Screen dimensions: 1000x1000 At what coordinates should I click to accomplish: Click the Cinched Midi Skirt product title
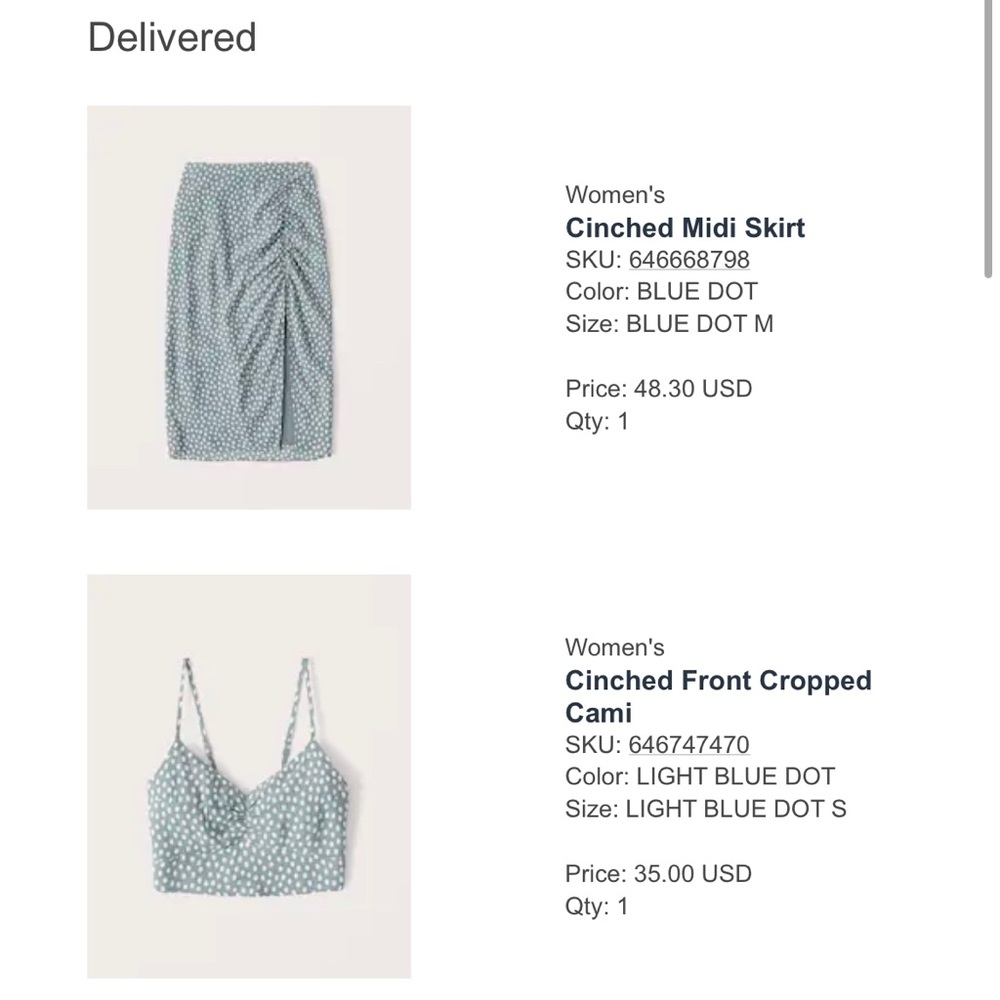[x=684, y=228]
